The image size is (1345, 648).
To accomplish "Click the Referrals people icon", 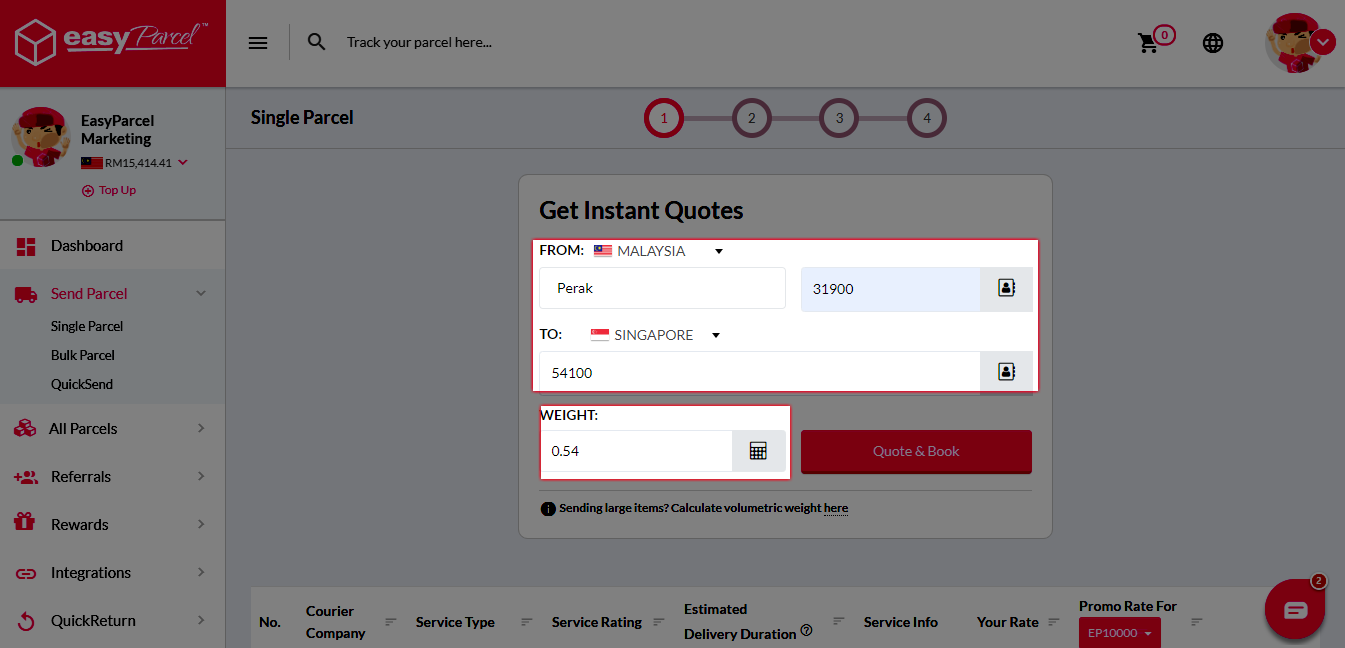I will coord(26,477).
